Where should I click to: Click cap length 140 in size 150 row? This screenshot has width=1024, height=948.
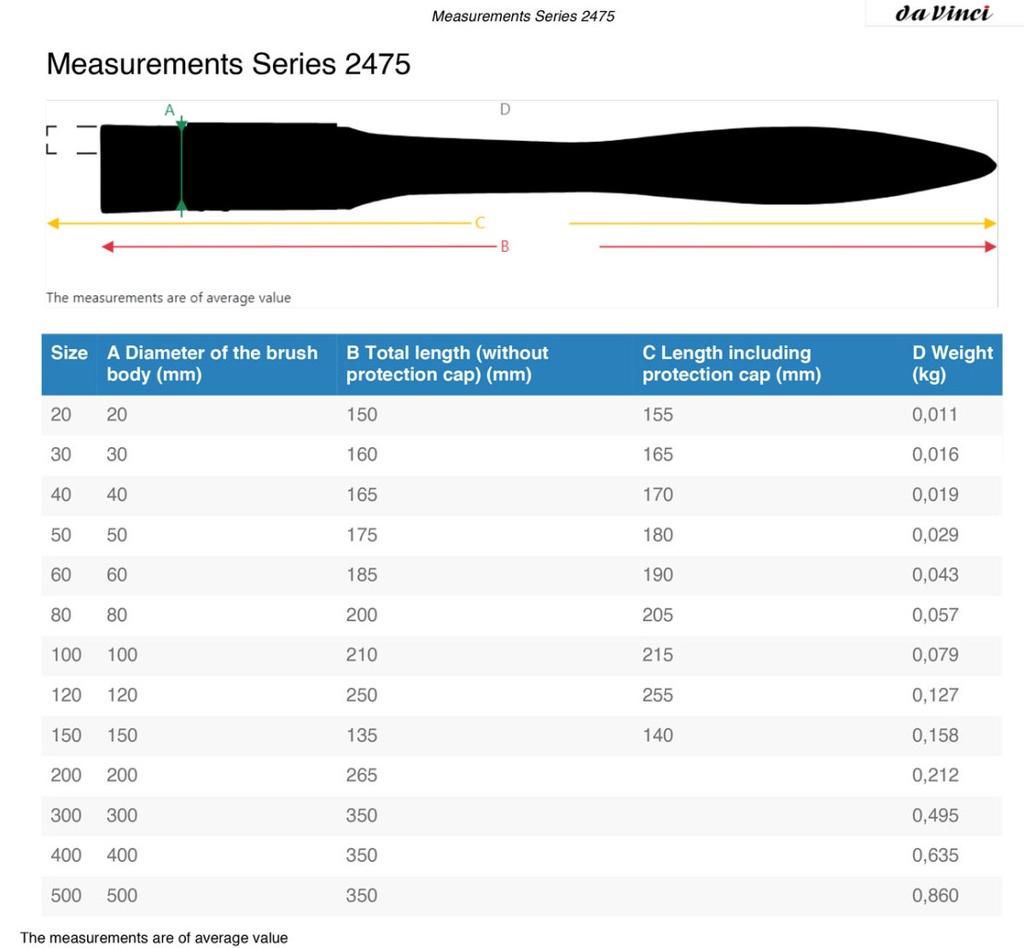(658, 735)
